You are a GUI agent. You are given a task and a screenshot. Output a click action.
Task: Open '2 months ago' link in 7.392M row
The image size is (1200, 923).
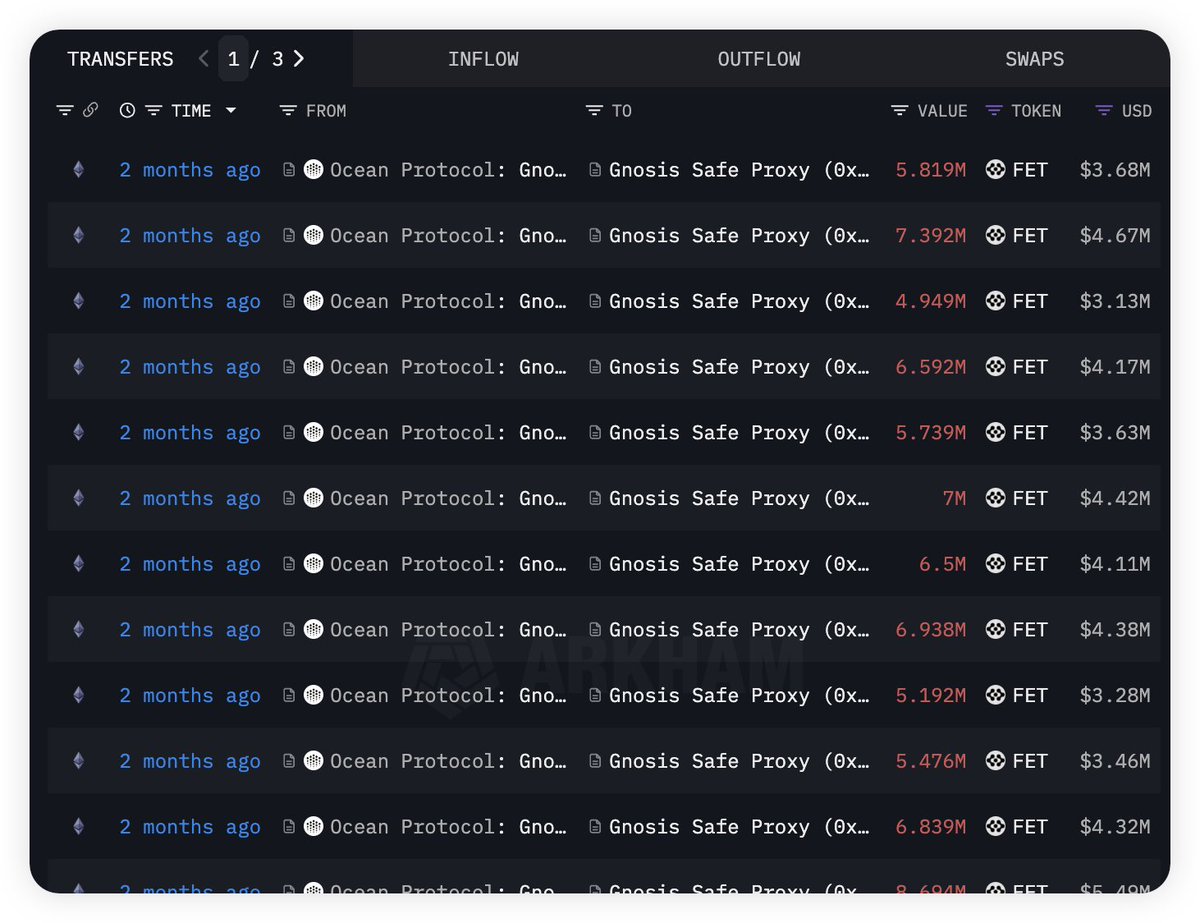tap(190, 236)
